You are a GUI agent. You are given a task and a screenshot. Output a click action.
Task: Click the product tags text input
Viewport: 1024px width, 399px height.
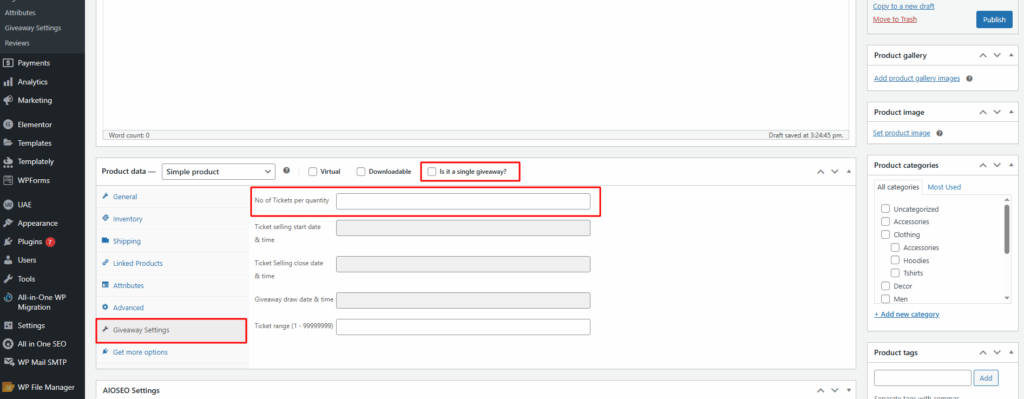[923, 377]
